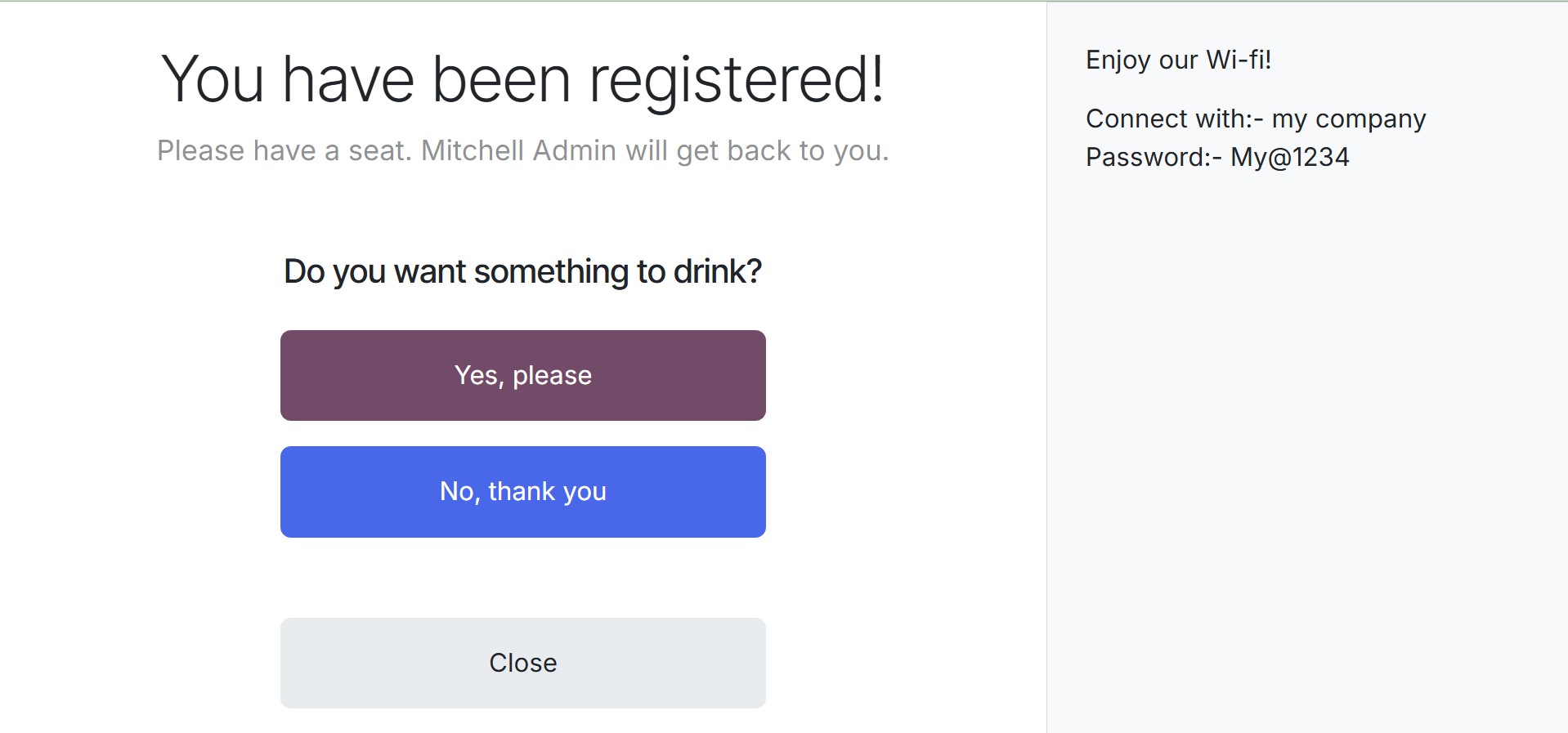Click the "Password:-" label
This screenshot has width=1568, height=733.
1154,157
